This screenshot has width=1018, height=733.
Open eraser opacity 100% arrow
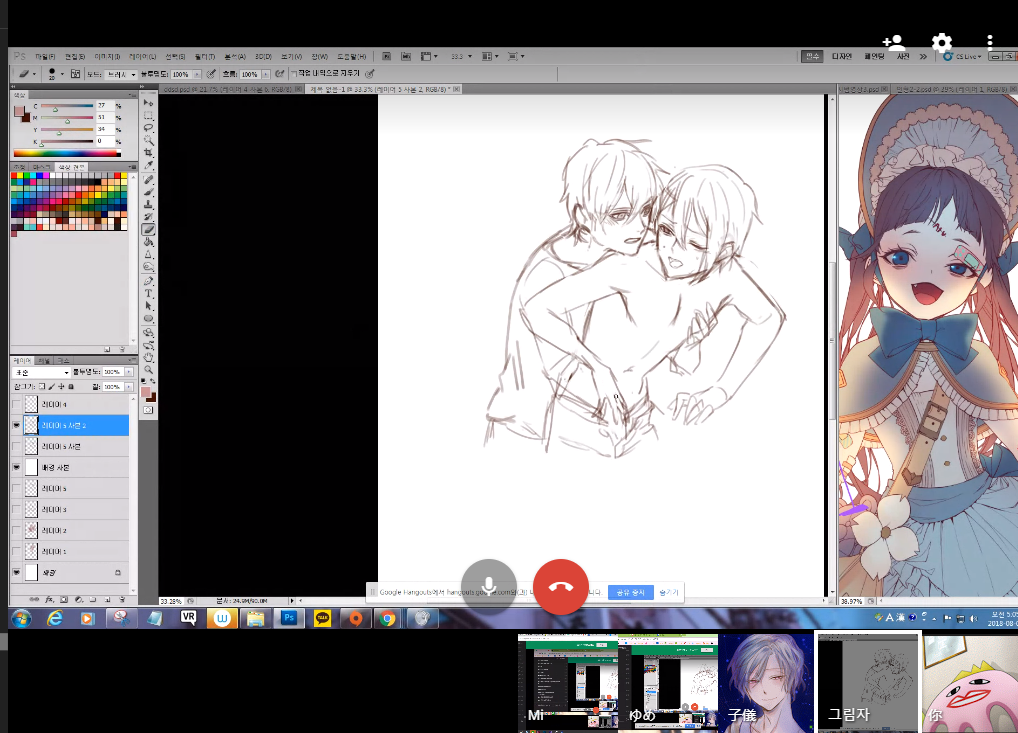pos(197,75)
